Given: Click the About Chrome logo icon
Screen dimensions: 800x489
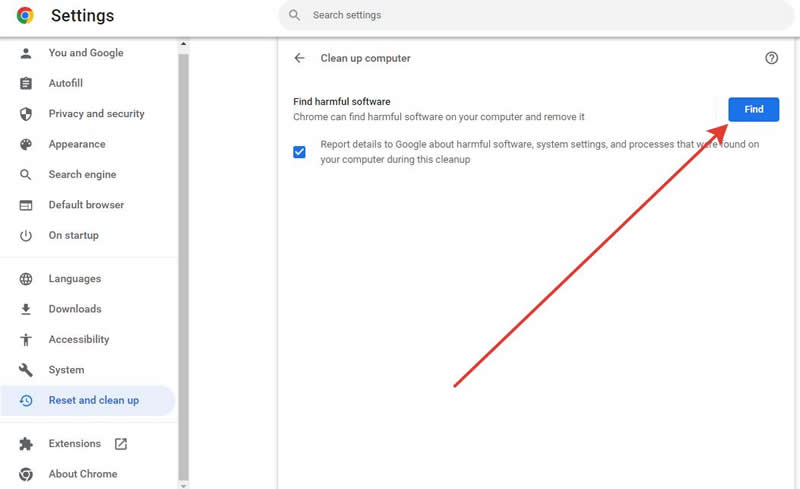Looking at the screenshot, I should click(26, 474).
